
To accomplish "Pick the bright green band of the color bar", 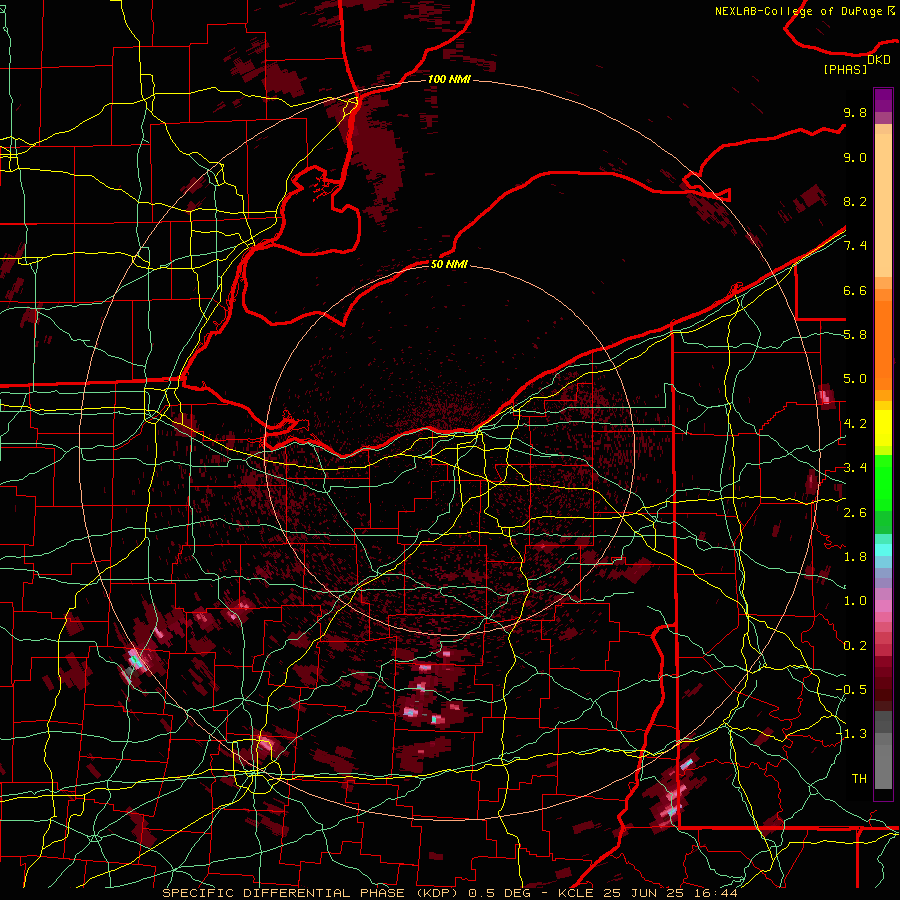I will pyautogui.click(x=883, y=482).
